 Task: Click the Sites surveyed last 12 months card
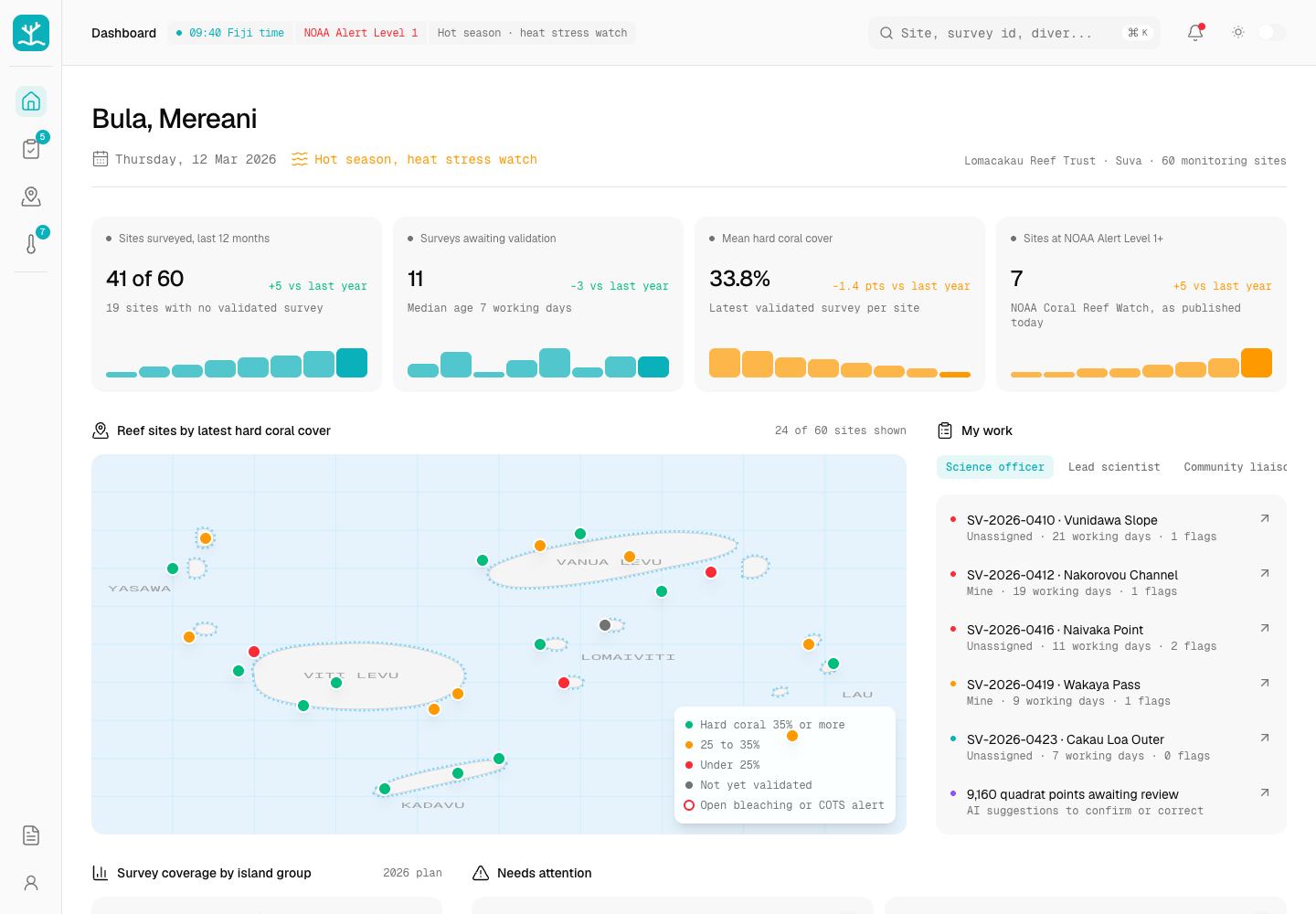point(237,304)
